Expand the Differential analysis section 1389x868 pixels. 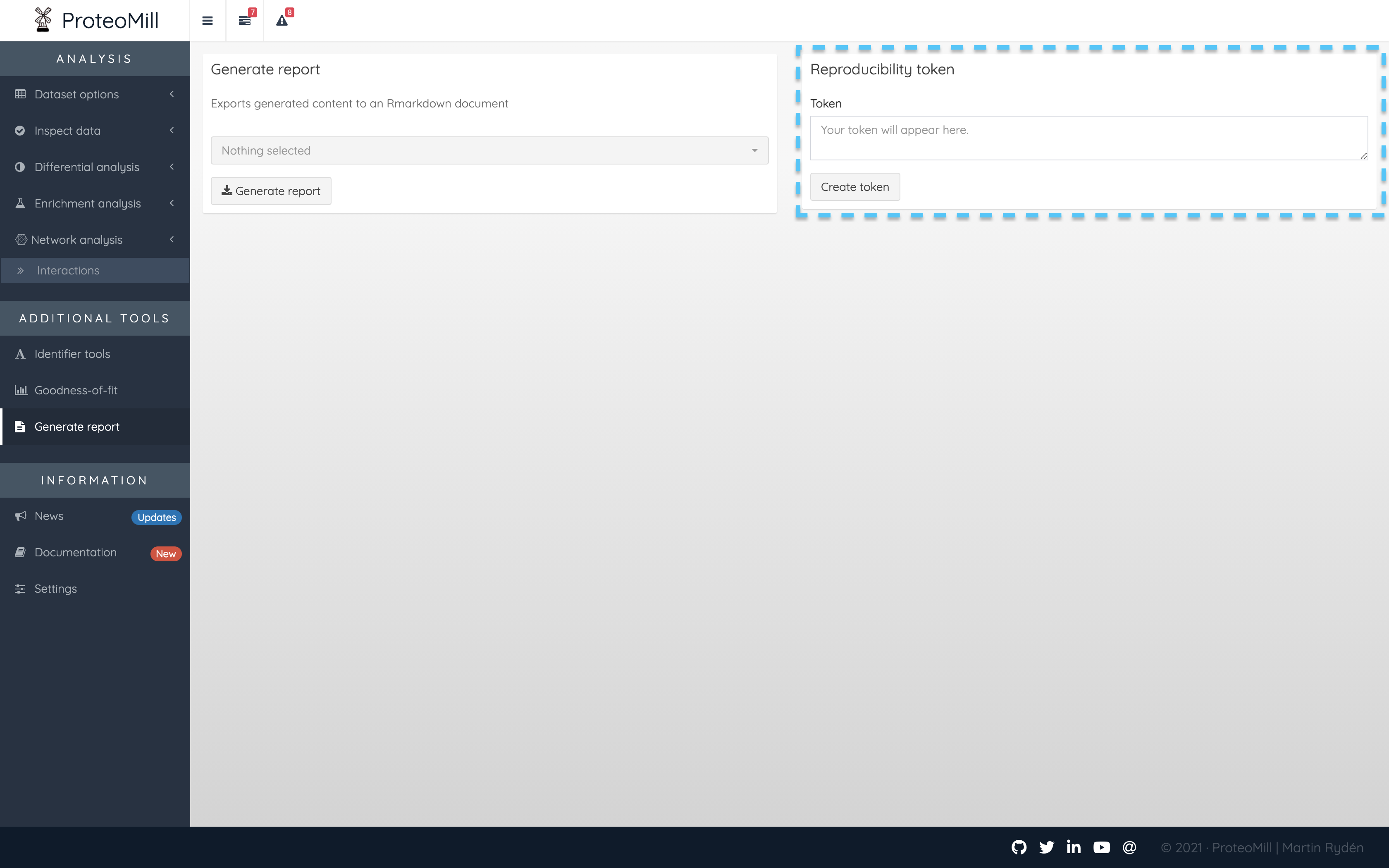pyautogui.click(x=86, y=166)
